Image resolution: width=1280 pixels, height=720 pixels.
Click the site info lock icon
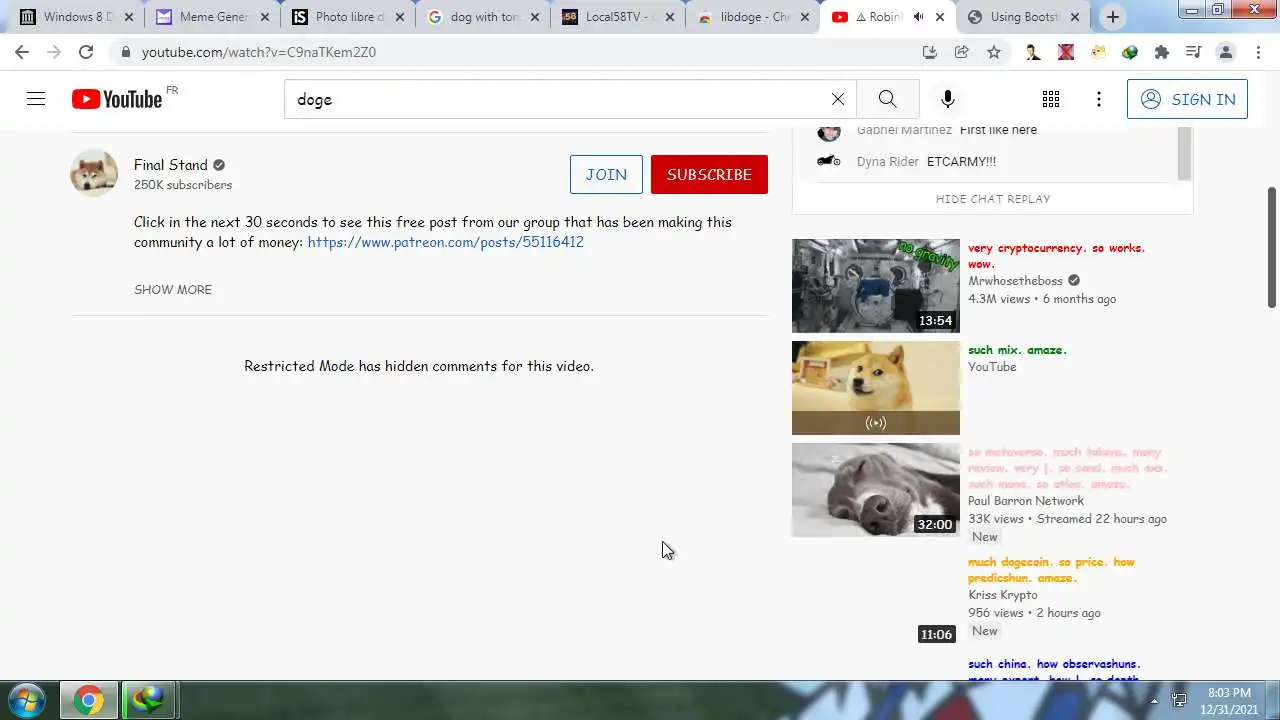(125, 52)
